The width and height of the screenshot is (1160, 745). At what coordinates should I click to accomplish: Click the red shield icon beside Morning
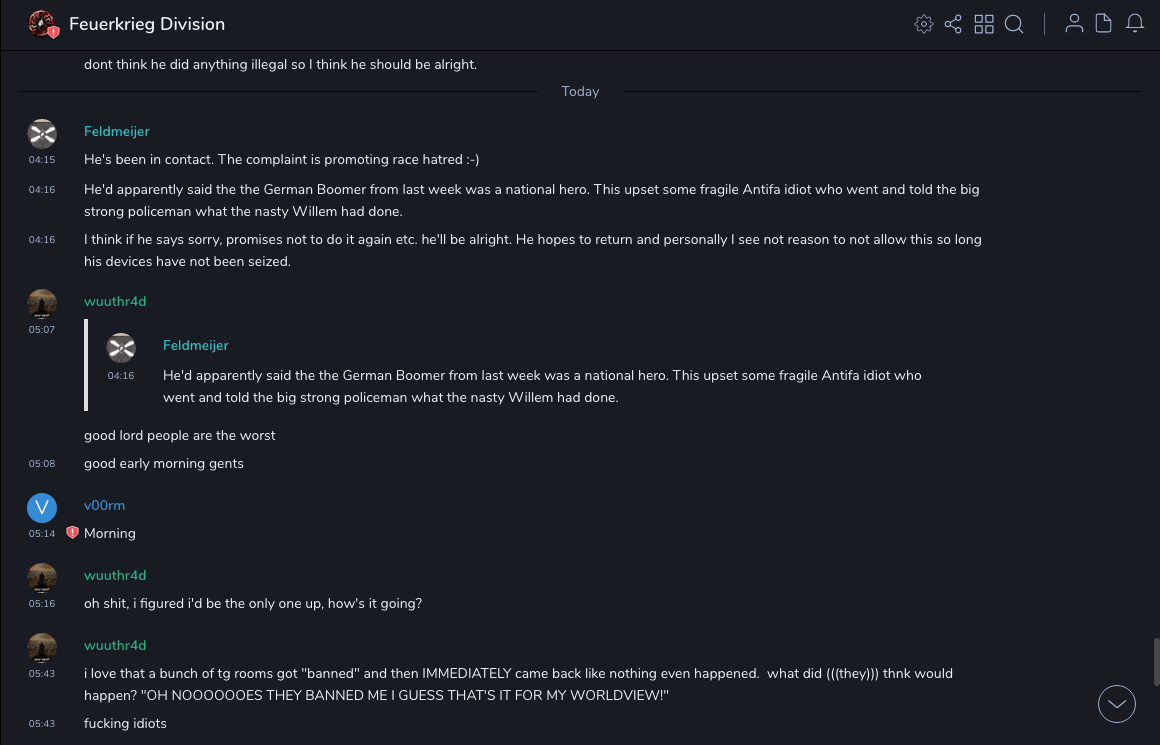pos(72,533)
